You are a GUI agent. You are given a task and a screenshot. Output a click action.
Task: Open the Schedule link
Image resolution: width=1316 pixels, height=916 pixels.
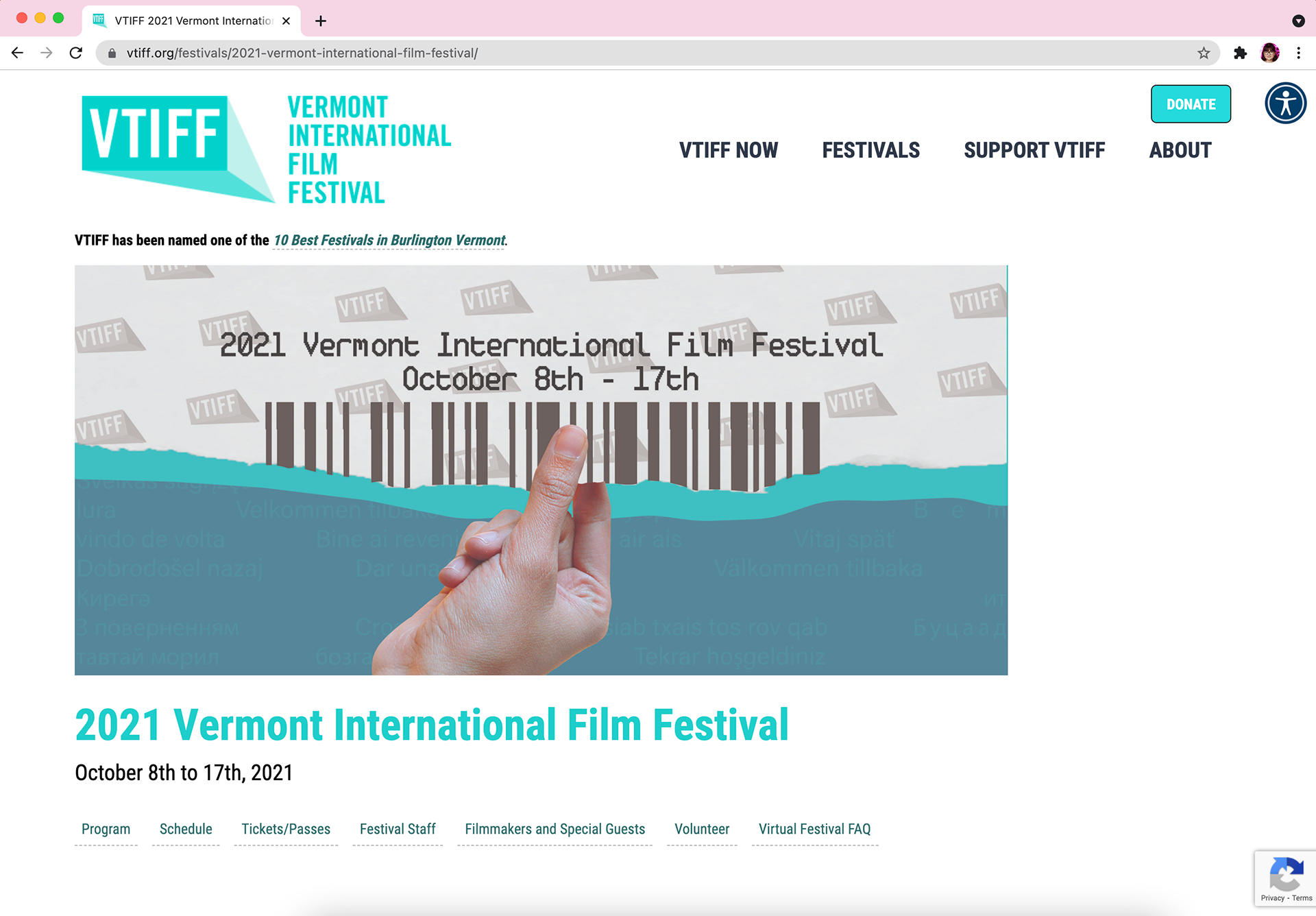(x=186, y=829)
